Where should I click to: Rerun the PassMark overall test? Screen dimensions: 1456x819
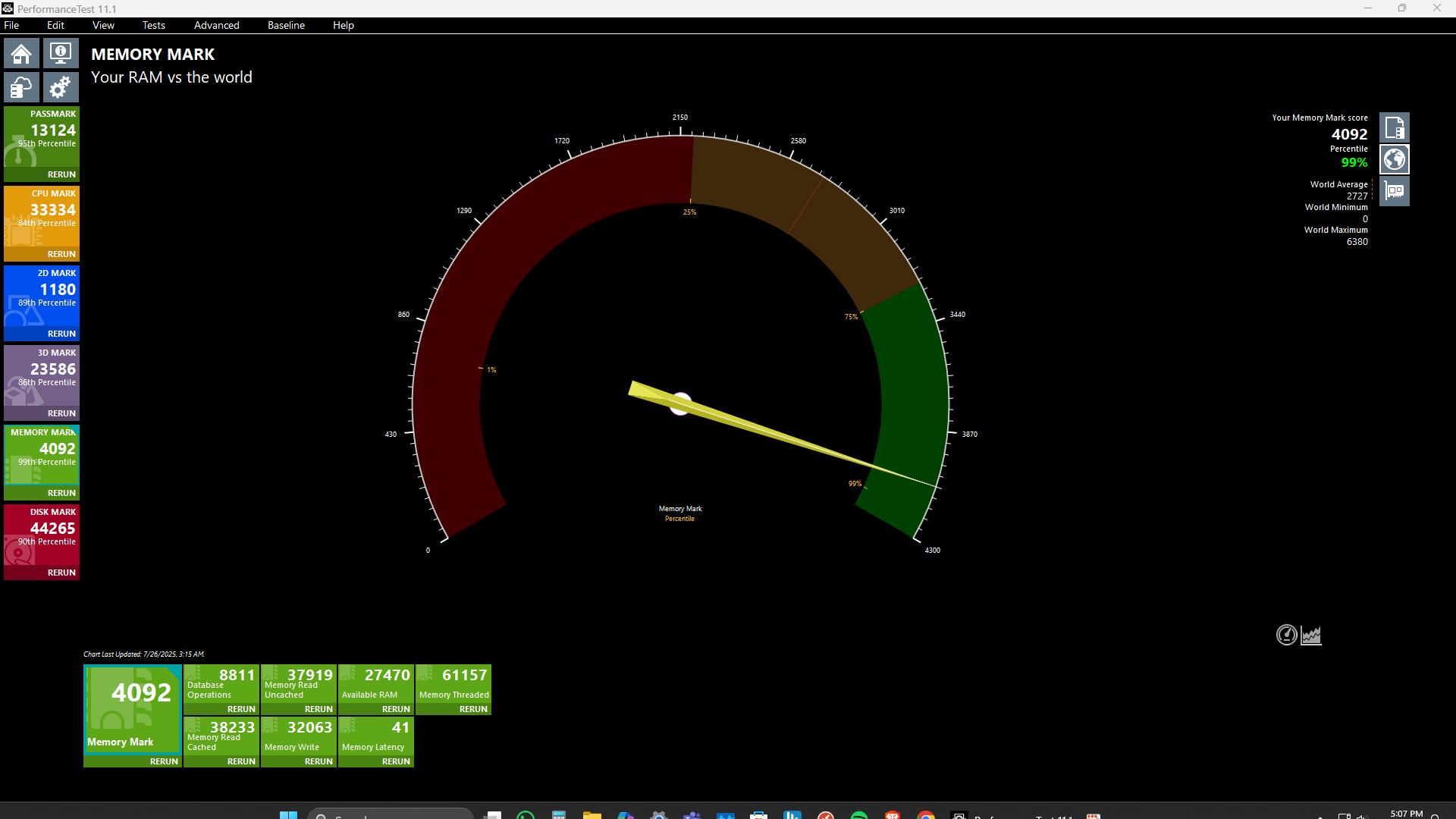(x=61, y=174)
